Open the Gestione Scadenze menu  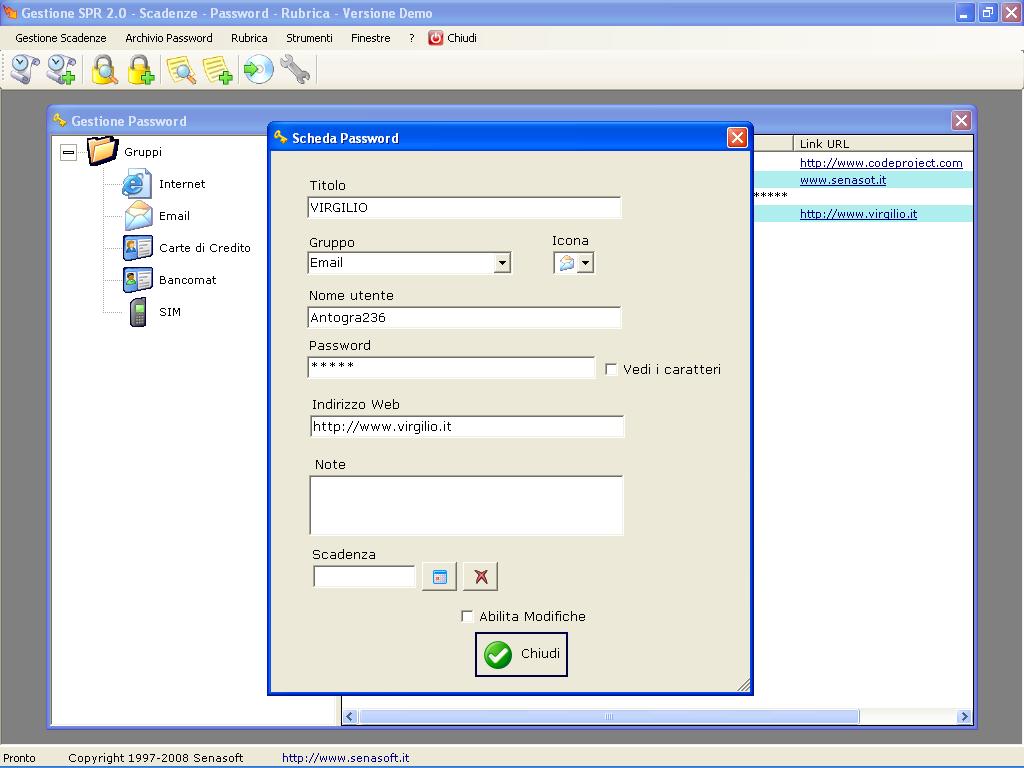[x=61, y=38]
